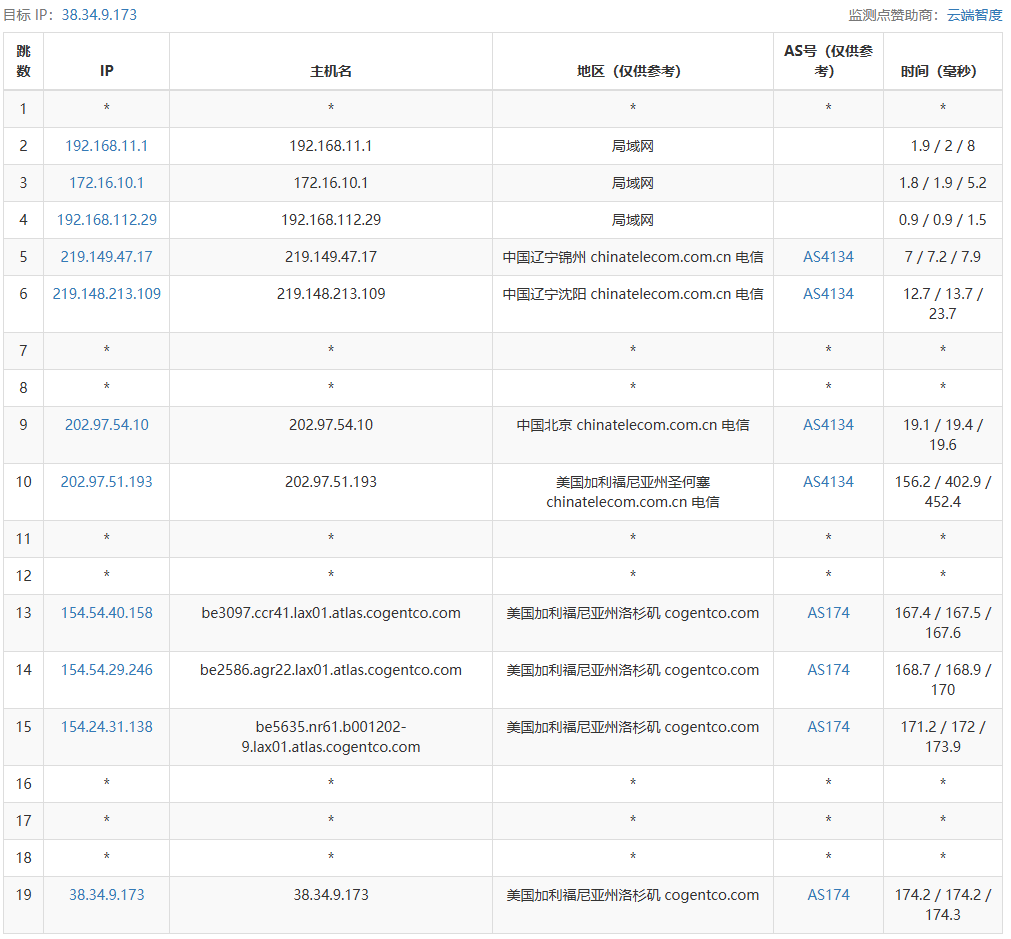Click the AS174 link in hop 19 row
This screenshot has height=939, width=1011.
(828, 895)
